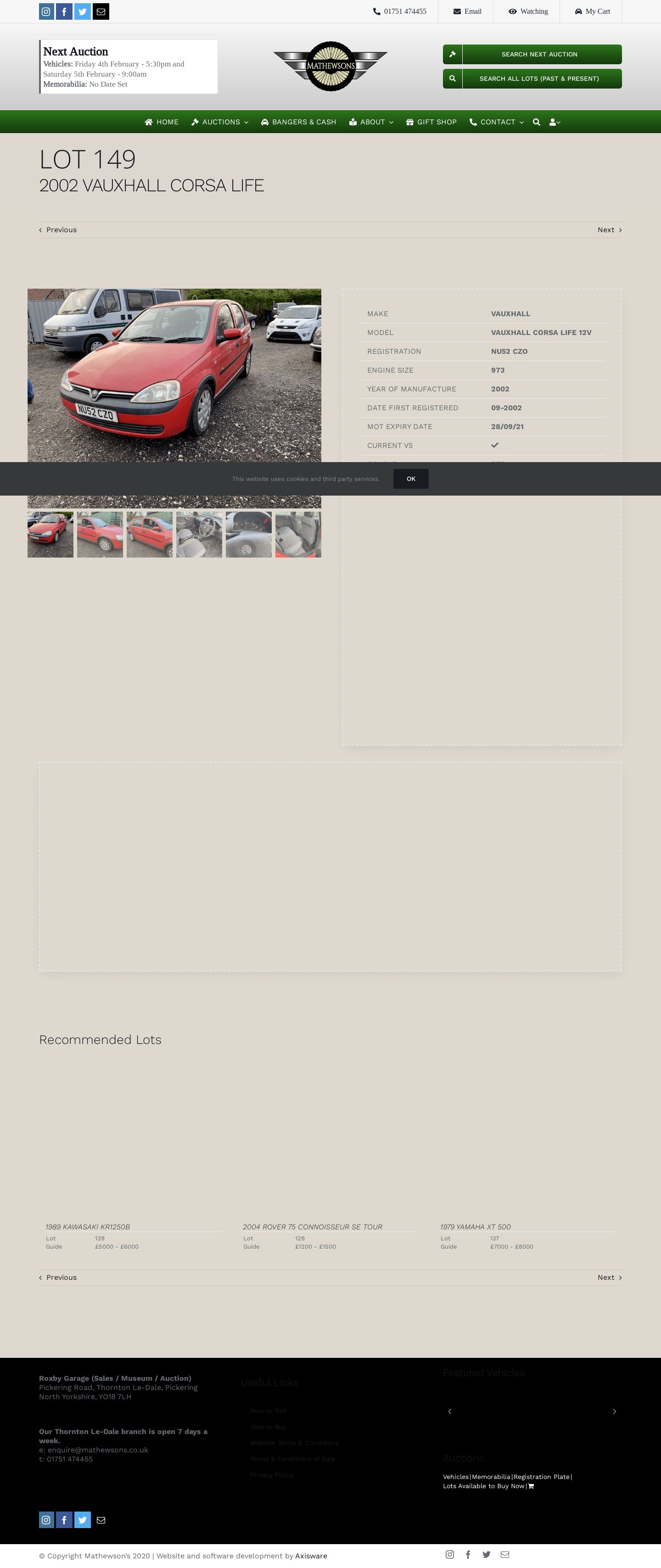
Task: Go to Previous lot at bottom
Action: [x=58, y=1277]
